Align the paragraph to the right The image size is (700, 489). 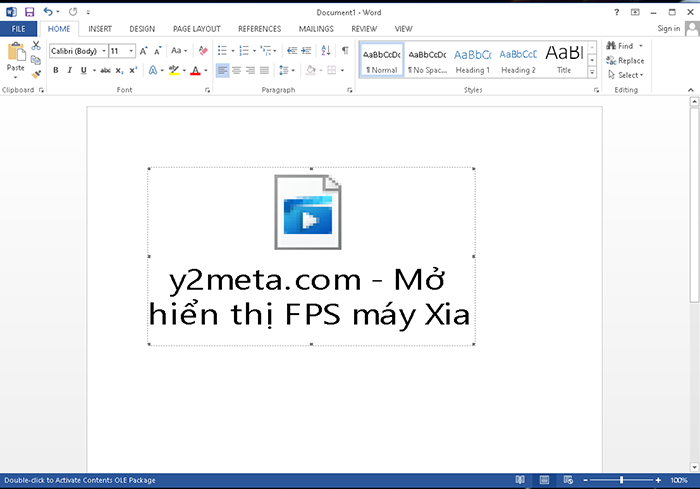(250, 70)
